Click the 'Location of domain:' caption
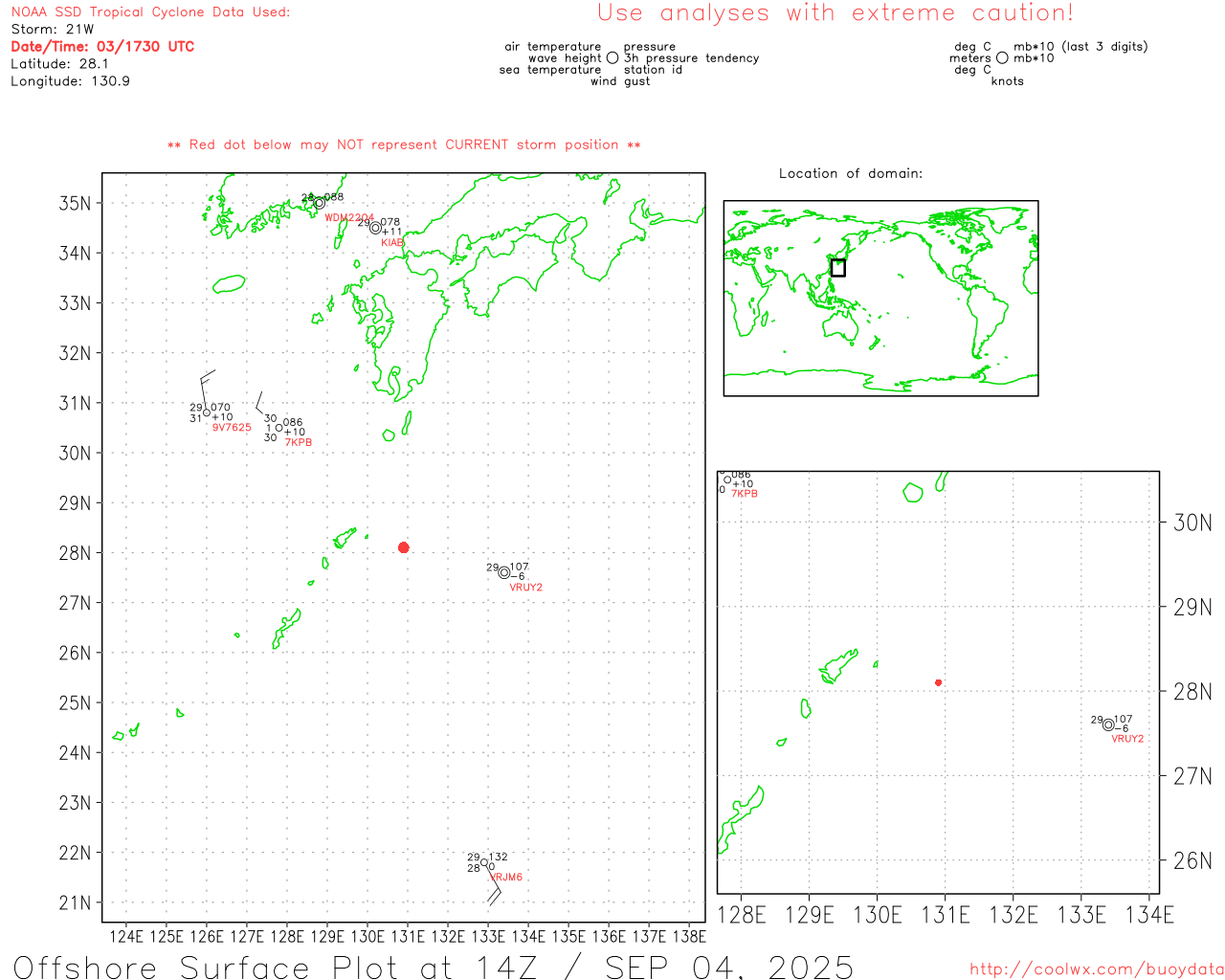1225x980 pixels. [x=851, y=173]
